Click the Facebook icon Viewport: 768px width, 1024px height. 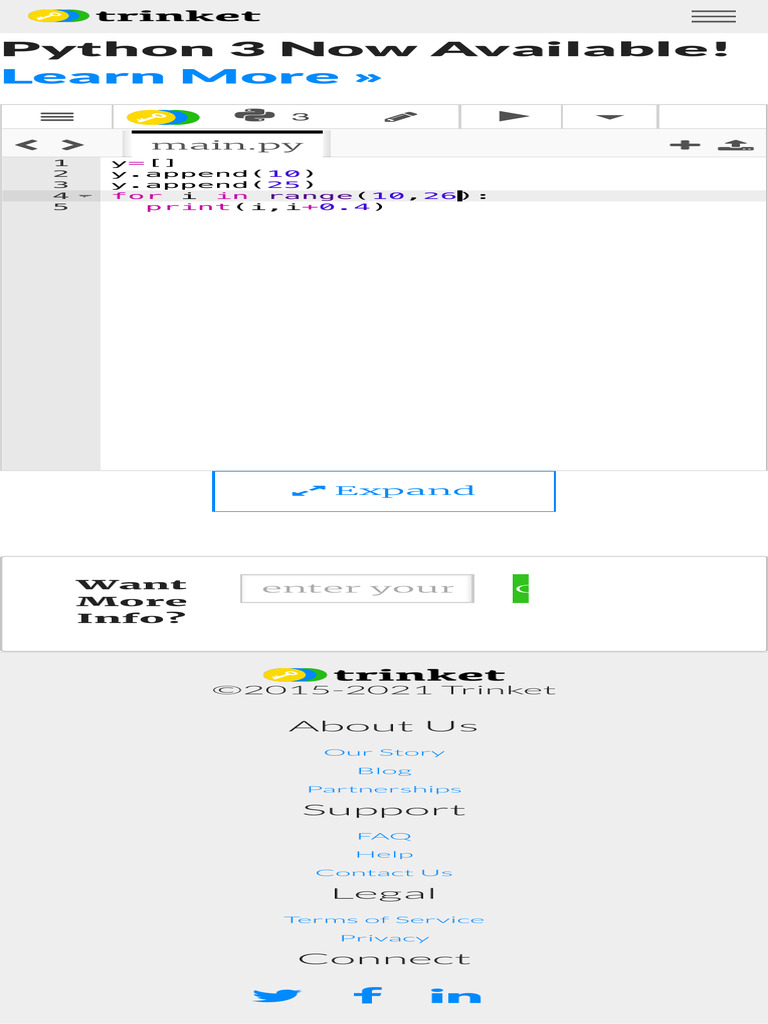[368, 995]
